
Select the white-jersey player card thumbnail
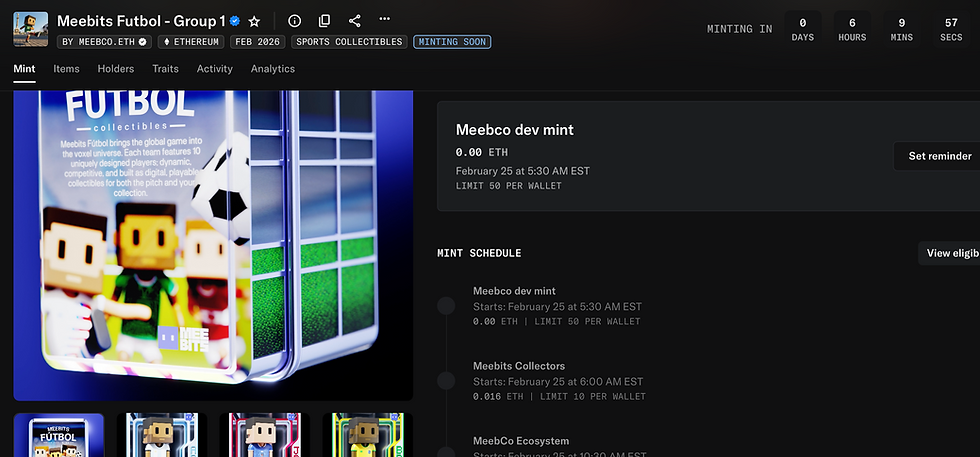click(x=162, y=435)
